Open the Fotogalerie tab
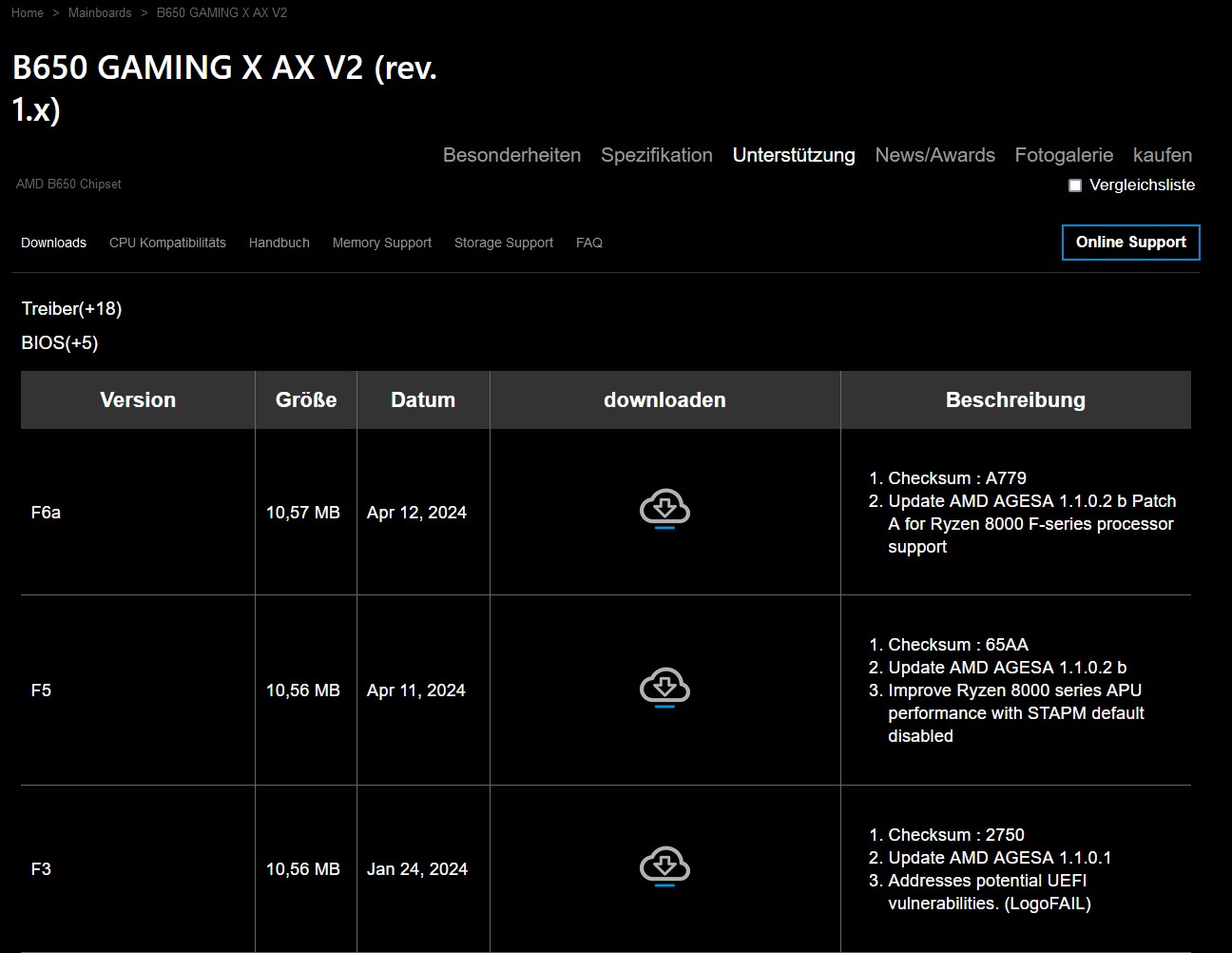This screenshot has width=1232, height=953. coord(1064,155)
